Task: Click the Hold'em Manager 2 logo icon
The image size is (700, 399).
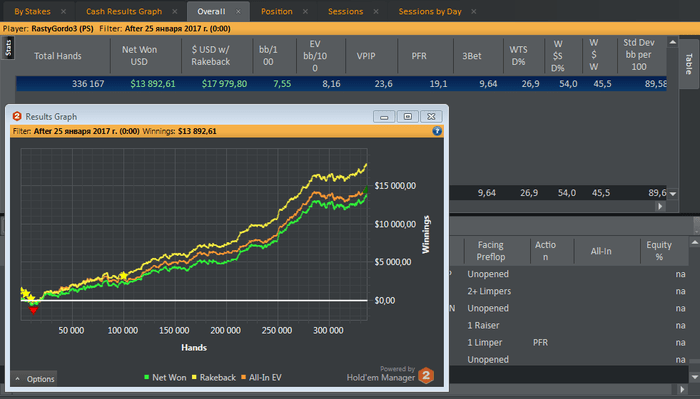Action: tap(426, 375)
